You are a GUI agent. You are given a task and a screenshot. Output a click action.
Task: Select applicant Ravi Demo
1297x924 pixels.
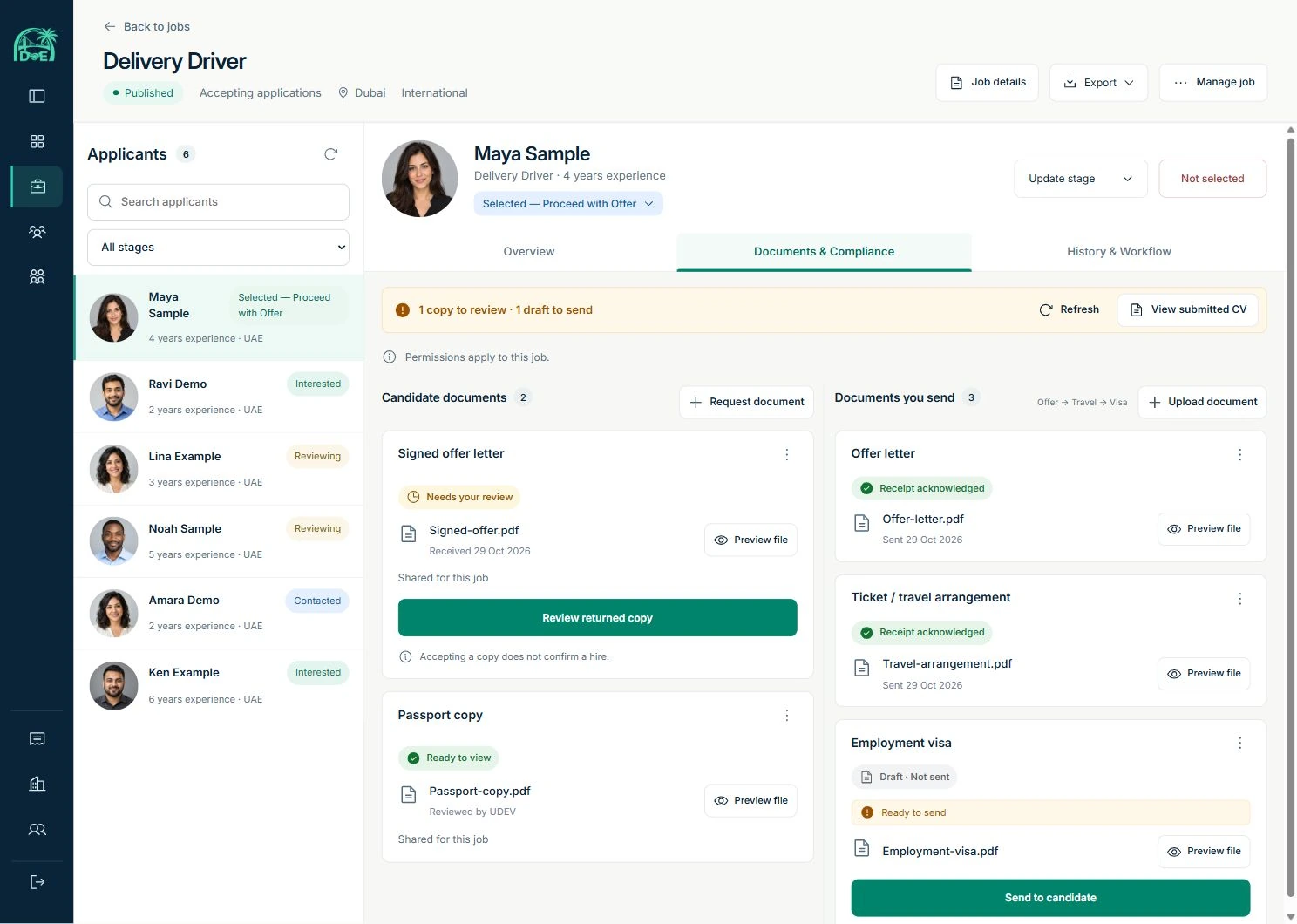click(219, 397)
